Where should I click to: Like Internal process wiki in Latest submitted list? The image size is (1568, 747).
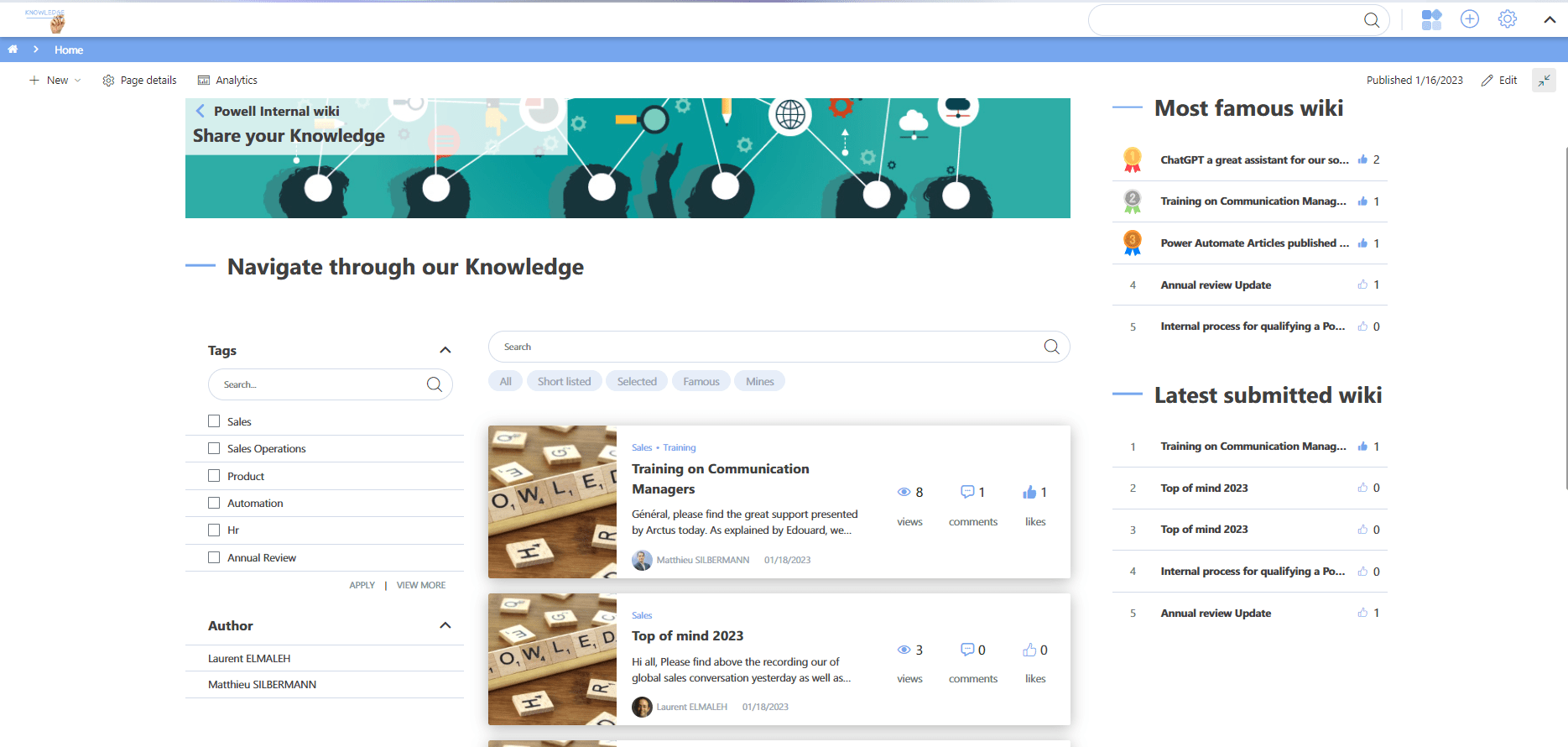tap(1362, 572)
